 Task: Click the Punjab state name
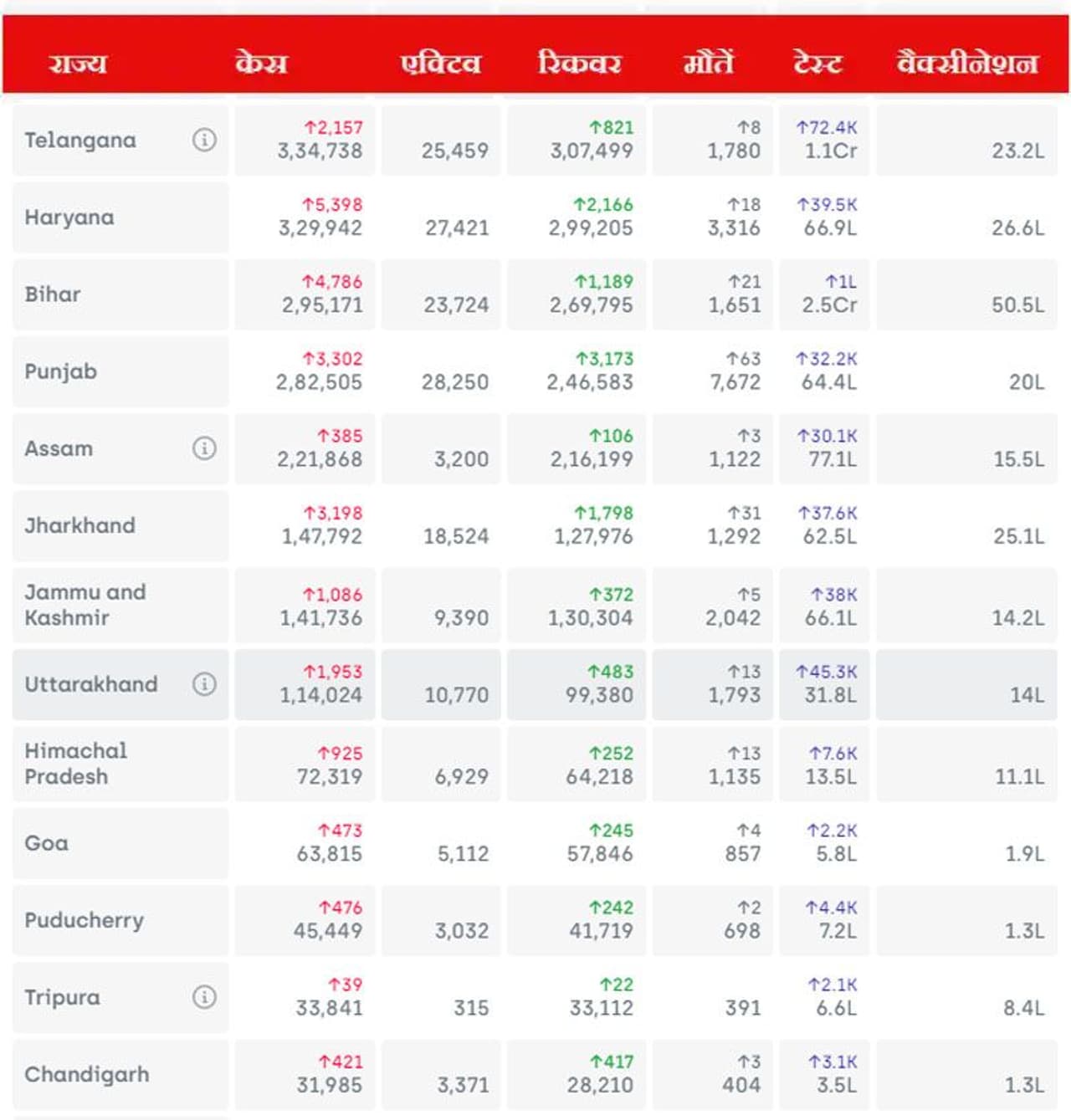pyautogui.click(x=61, y=371)
